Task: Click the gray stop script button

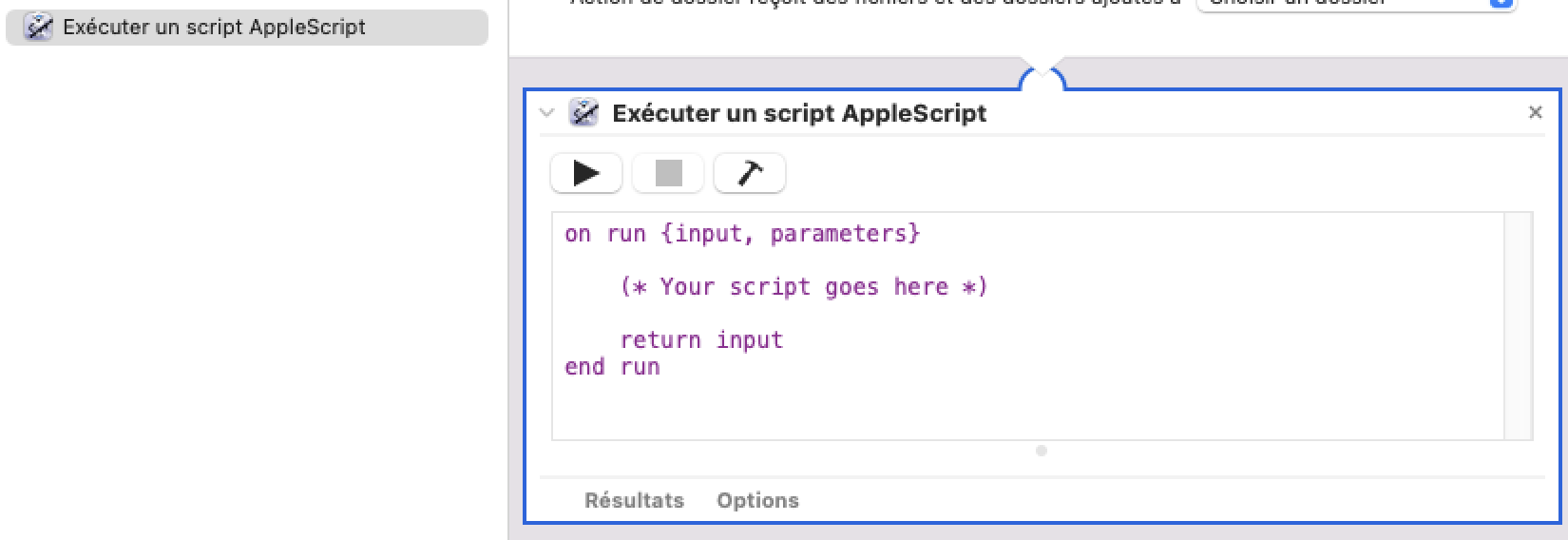Action: (x=669, y=173)
